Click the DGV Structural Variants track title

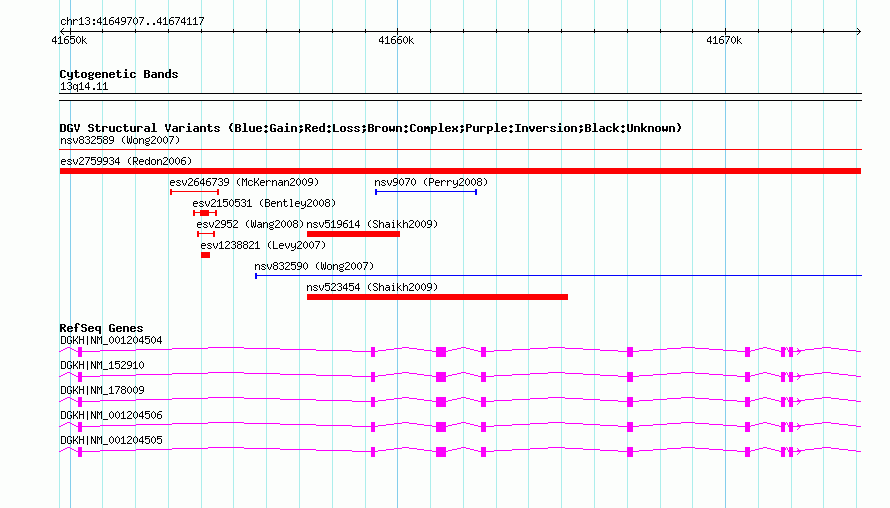click(x=371, y=128)
